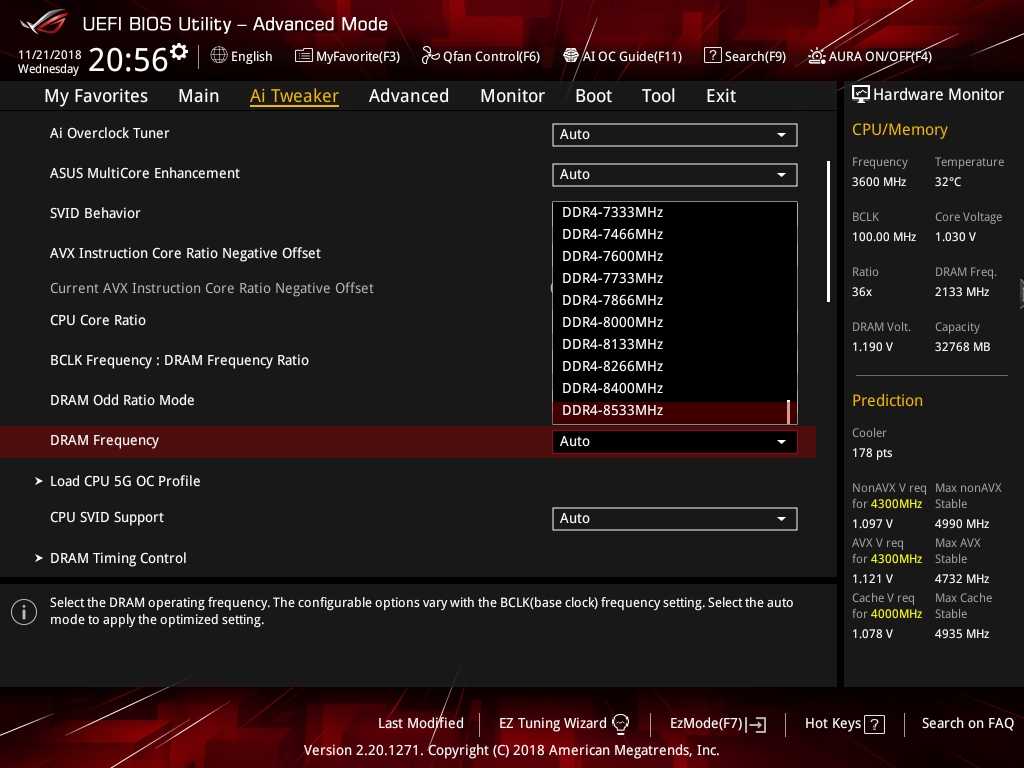Open Search(F9) question mark icon
1024x768 pixels.
click(712, 56)
